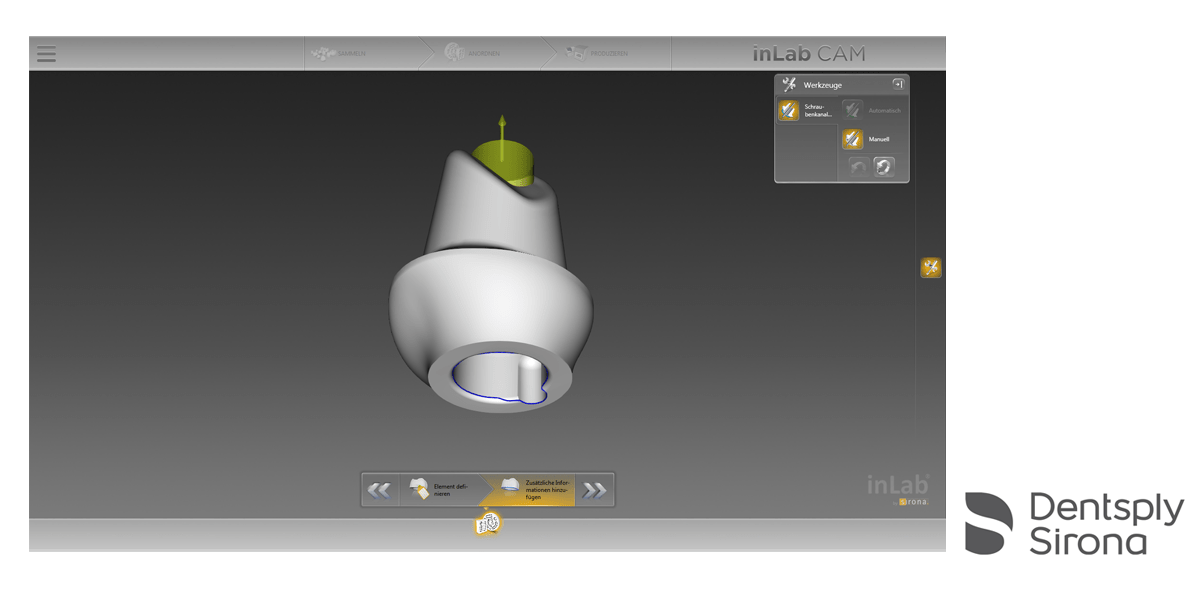Screen dimensions: 1200x592
Task: Click the green screw channel cylinder
Action: coord(504,160)
